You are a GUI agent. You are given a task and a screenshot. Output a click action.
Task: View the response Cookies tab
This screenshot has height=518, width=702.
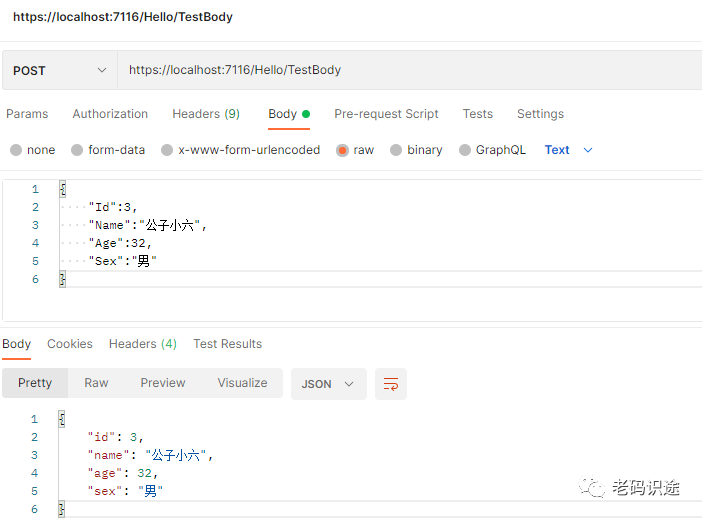[70, 344]
